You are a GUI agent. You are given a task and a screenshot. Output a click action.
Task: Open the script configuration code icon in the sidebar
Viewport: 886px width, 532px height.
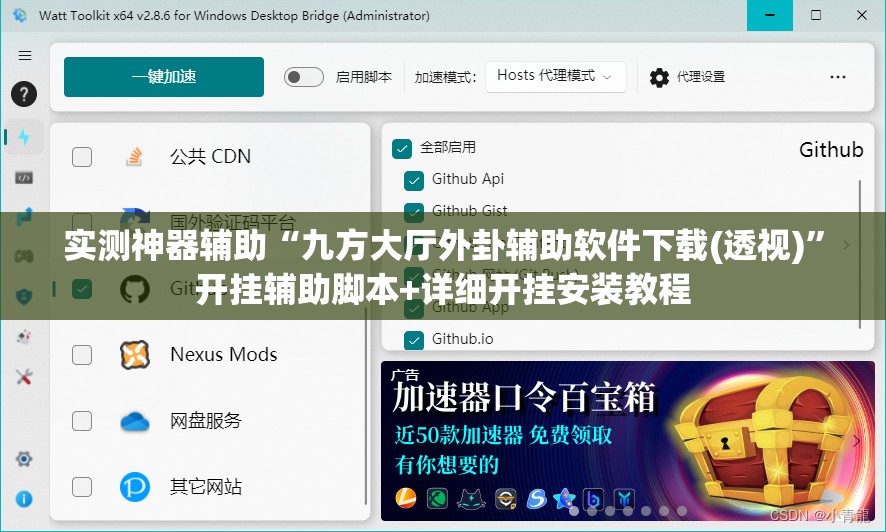(24, 178)
